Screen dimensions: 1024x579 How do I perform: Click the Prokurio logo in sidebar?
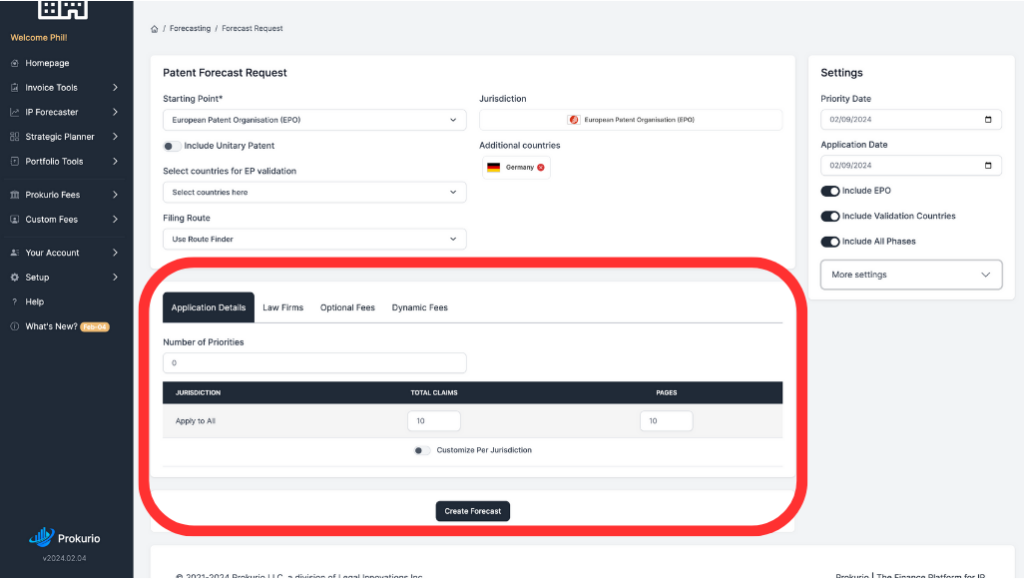click(65, 537)
